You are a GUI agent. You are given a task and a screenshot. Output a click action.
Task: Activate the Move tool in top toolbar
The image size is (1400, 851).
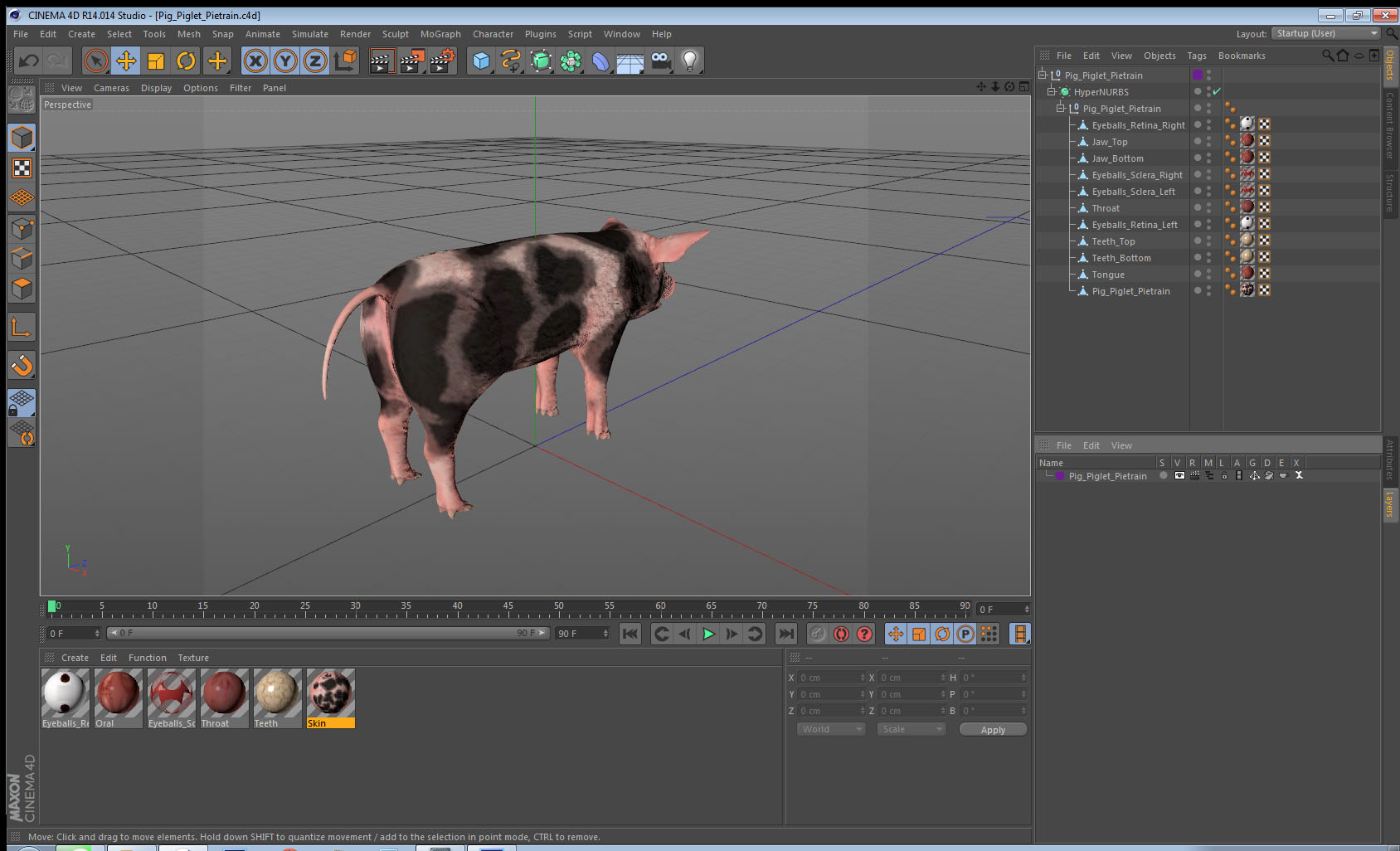pos(126,61)
